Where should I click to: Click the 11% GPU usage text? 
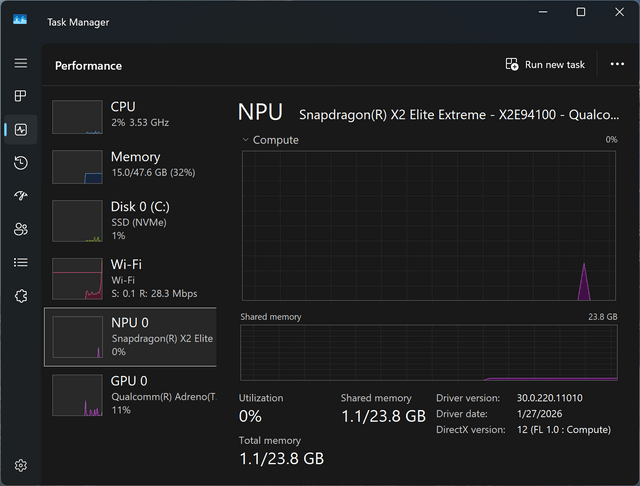[121, 410]
